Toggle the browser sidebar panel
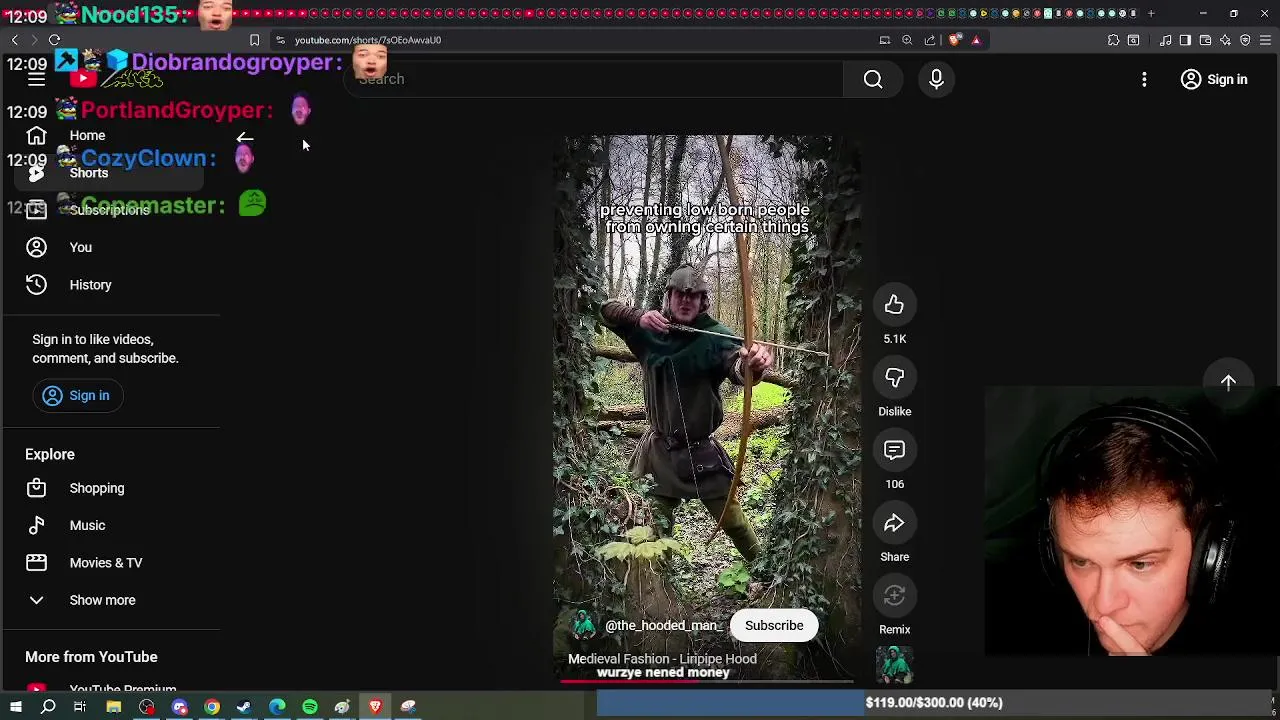This screenshot has width=1280, height=720. (1185, 40)
